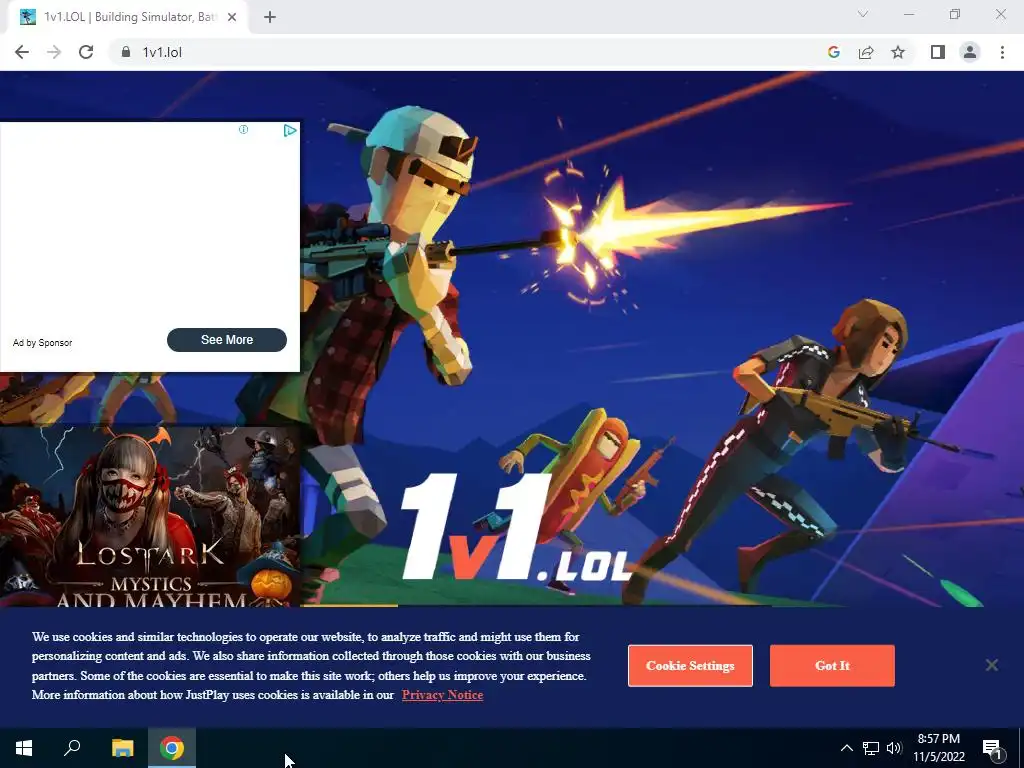The image size is (1024, 768).
Task: Reload the 1v1.lol page
Action: pos(86,52)
